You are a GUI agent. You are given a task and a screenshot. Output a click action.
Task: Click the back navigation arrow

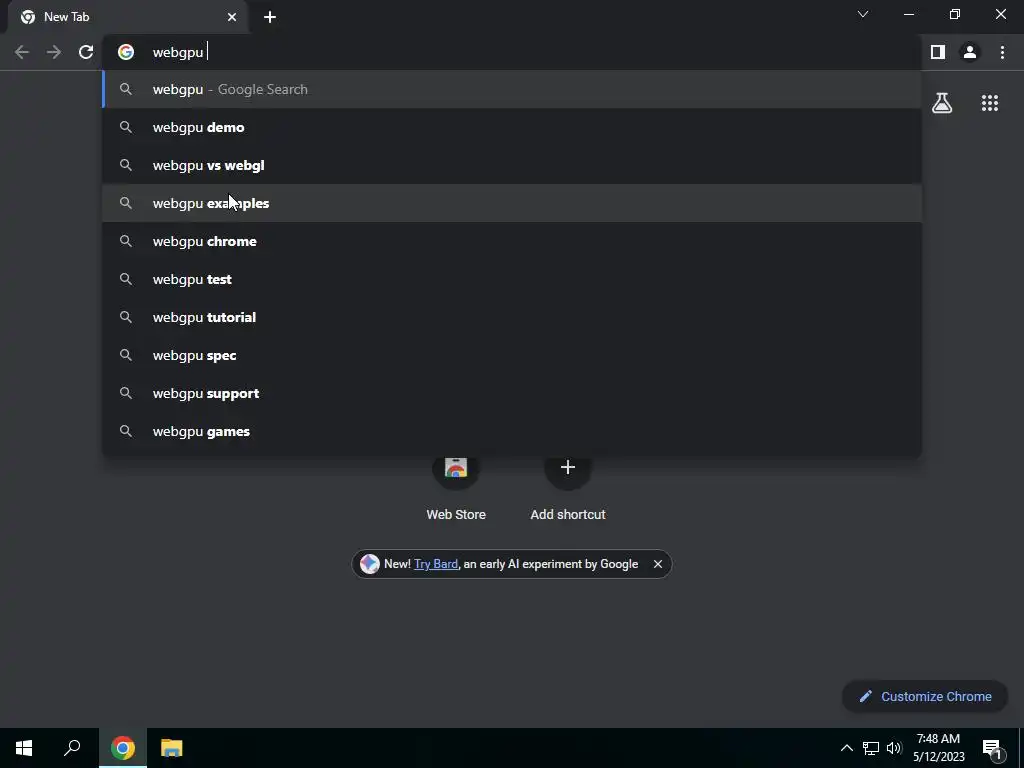click(x=22, y=52)
